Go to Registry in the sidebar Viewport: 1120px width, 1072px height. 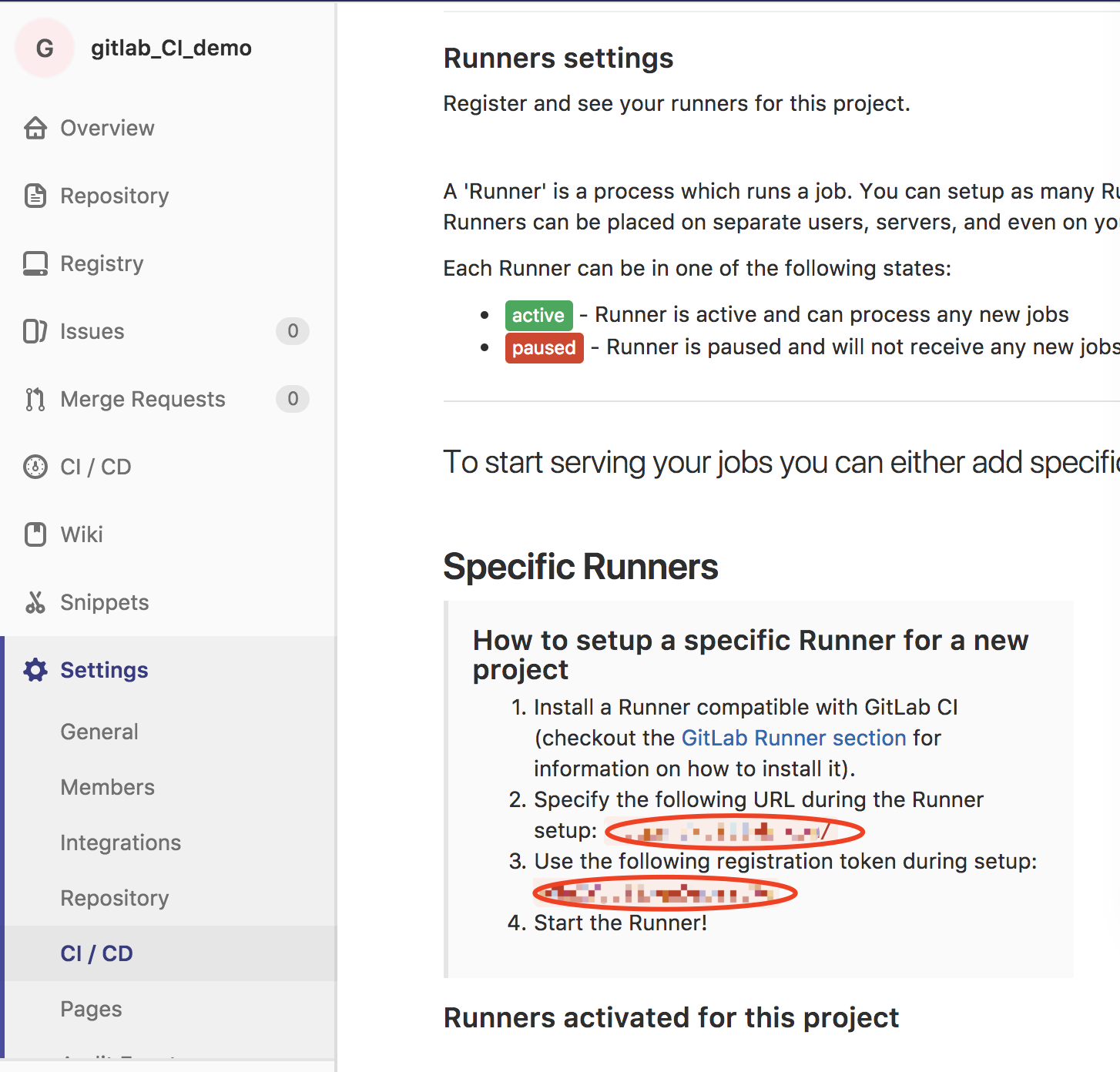(x=102, y=264)
